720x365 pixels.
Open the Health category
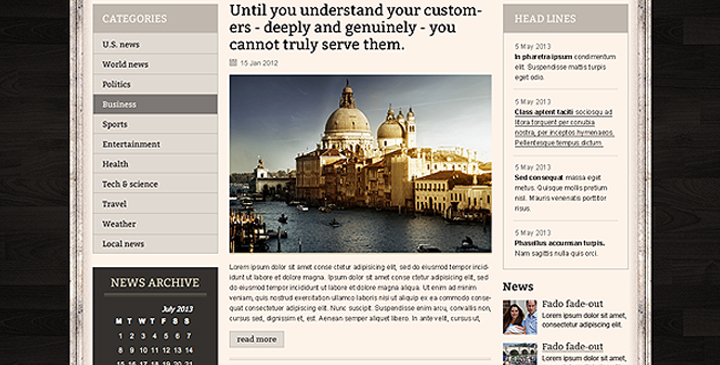[x=155, y=164]
